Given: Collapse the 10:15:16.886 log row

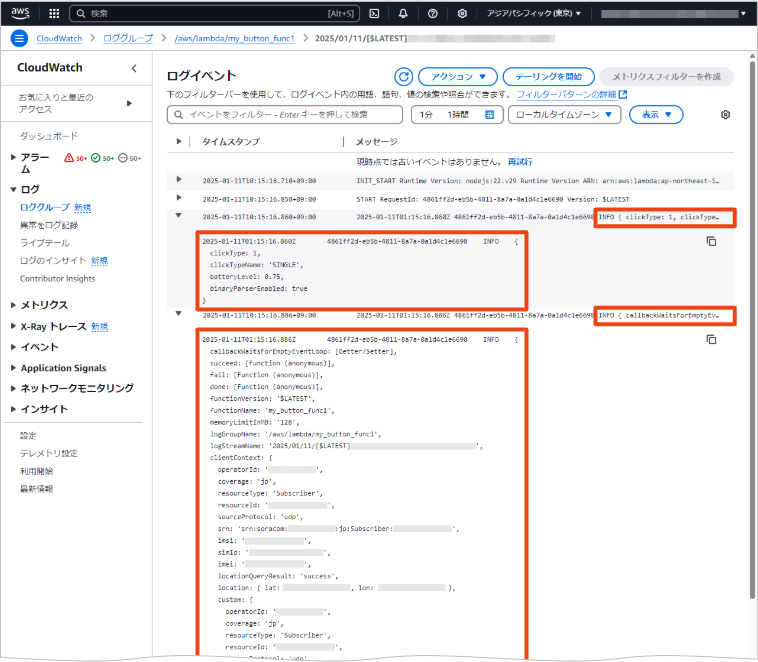Looking at the screenshot, I should pos(178,314).
